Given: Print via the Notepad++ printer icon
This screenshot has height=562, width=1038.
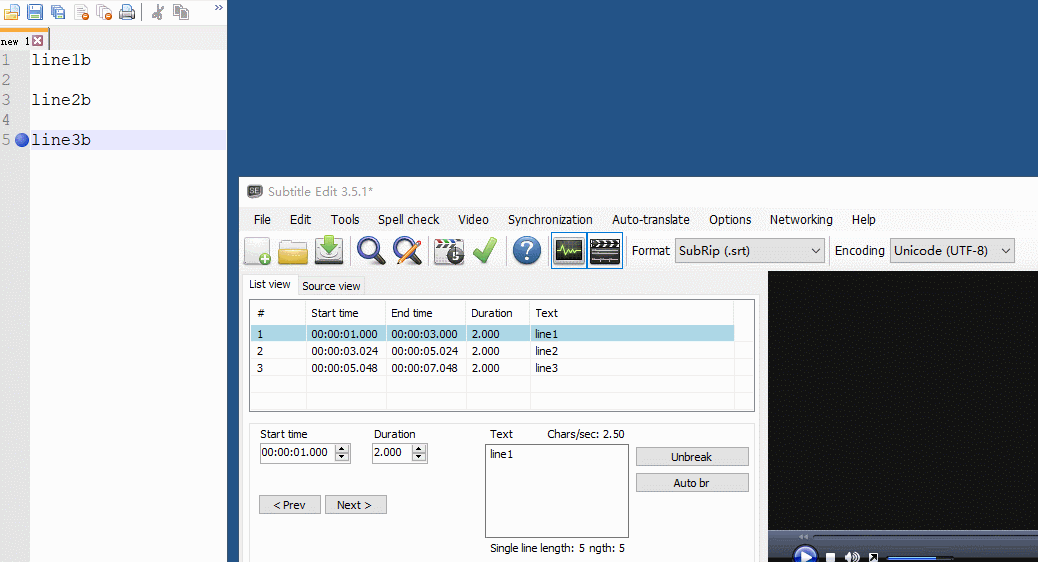Looking at the screenshot, I should pos(127,11).
